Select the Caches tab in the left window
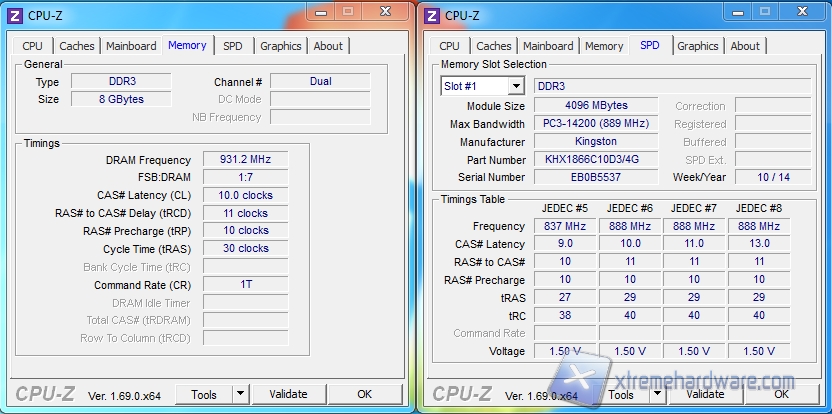 pyautogui.click(x=77, y=46)
